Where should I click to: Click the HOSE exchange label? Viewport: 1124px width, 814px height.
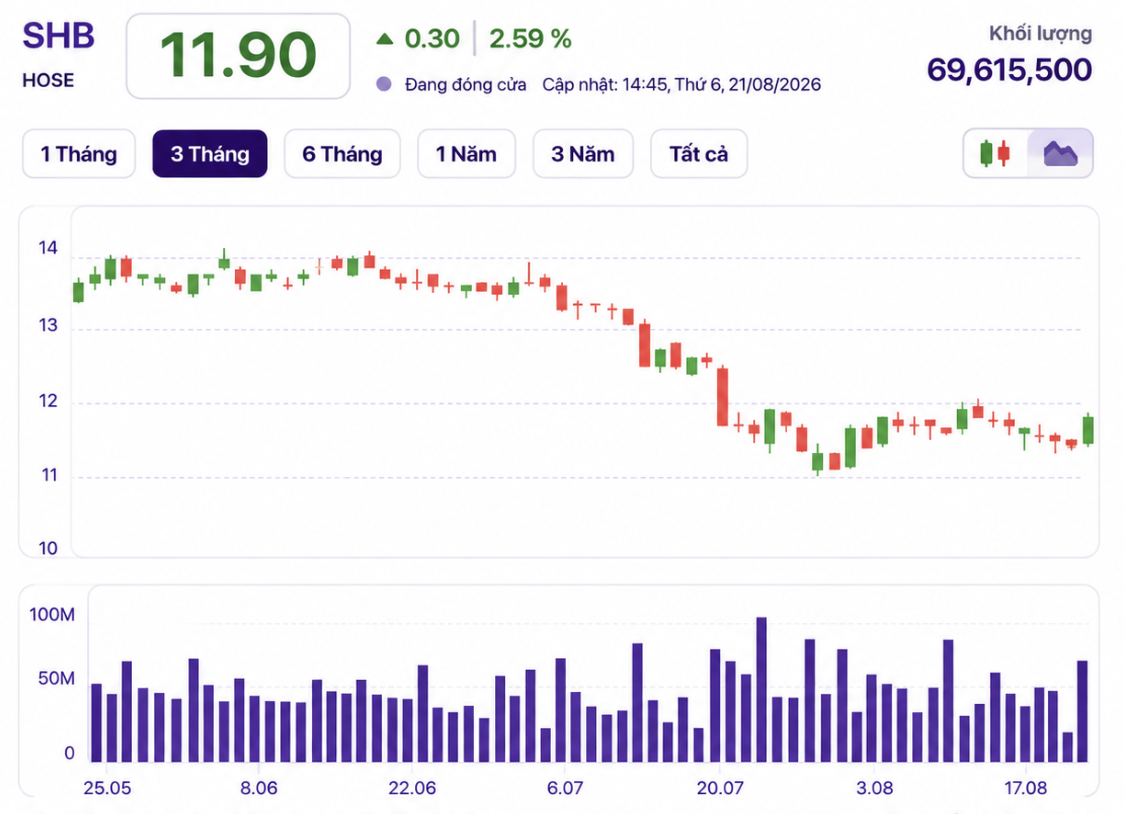pos(48,80)
